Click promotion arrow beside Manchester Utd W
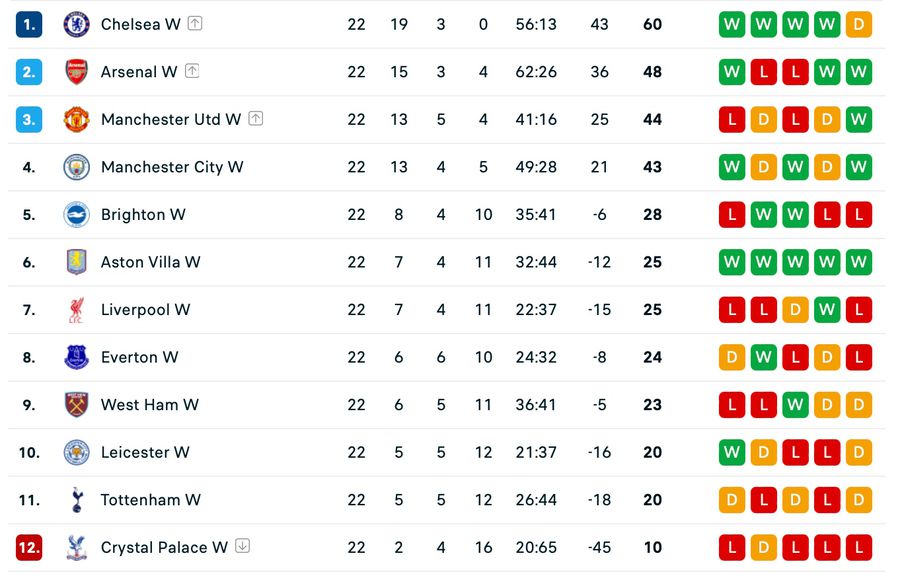This screenshot has height=572, width=900. pyautogui.click(x=255, y=119)
